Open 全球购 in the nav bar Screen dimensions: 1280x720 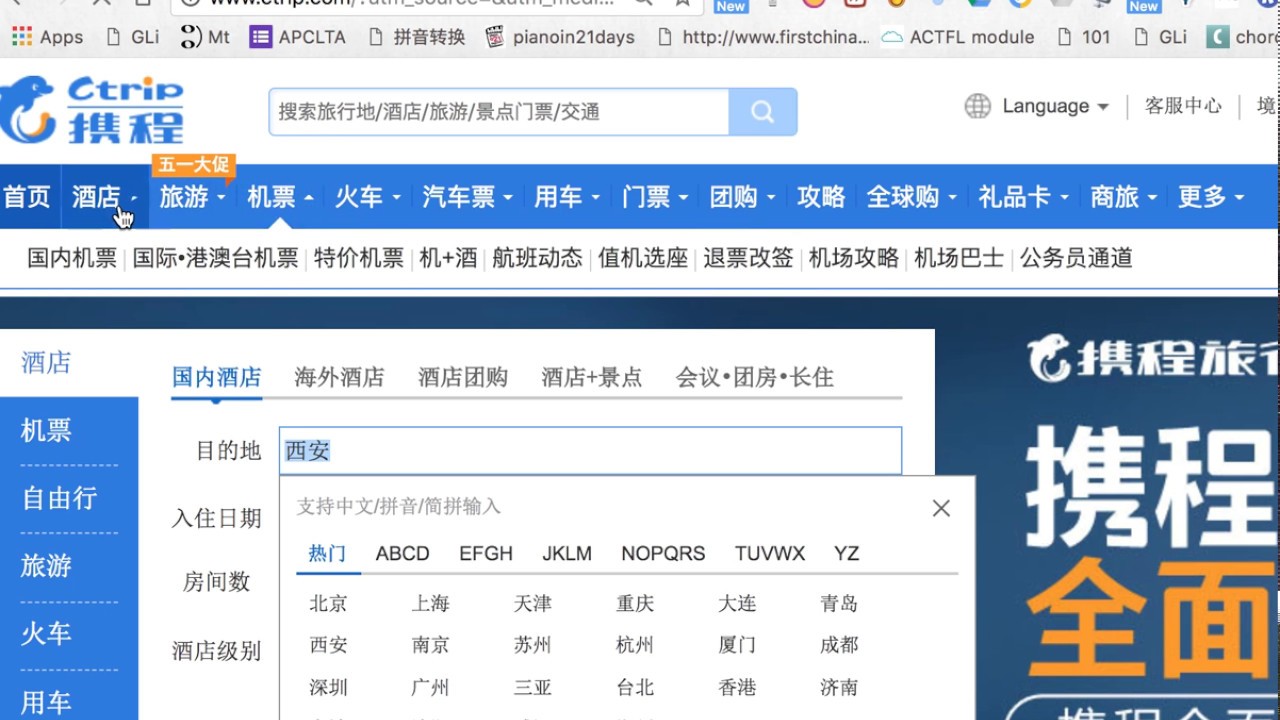point(903,197)
